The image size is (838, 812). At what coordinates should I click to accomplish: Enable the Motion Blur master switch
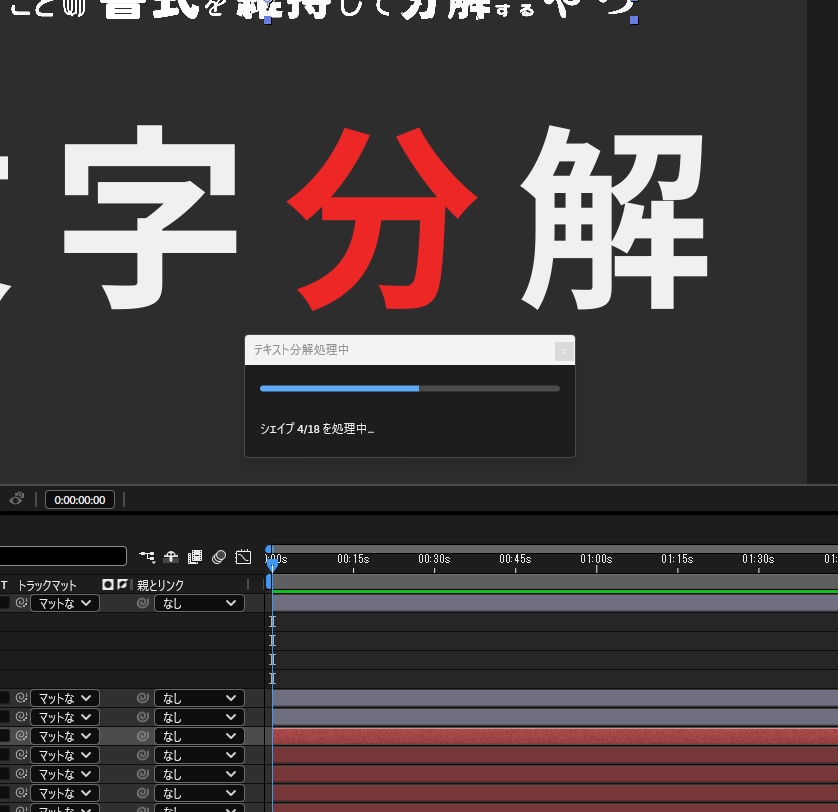(219, 556)
